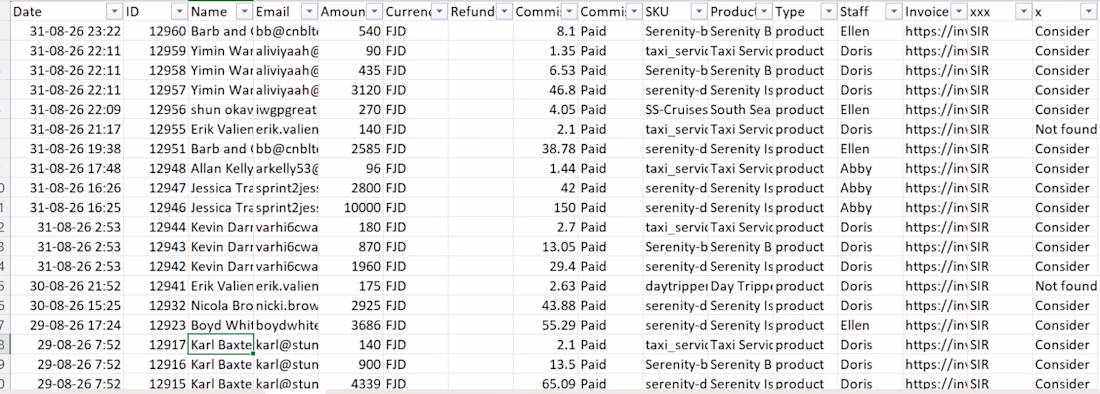The image size is (1100, 394).
Task: Open invoice link in row 12932
Action: 935,306
